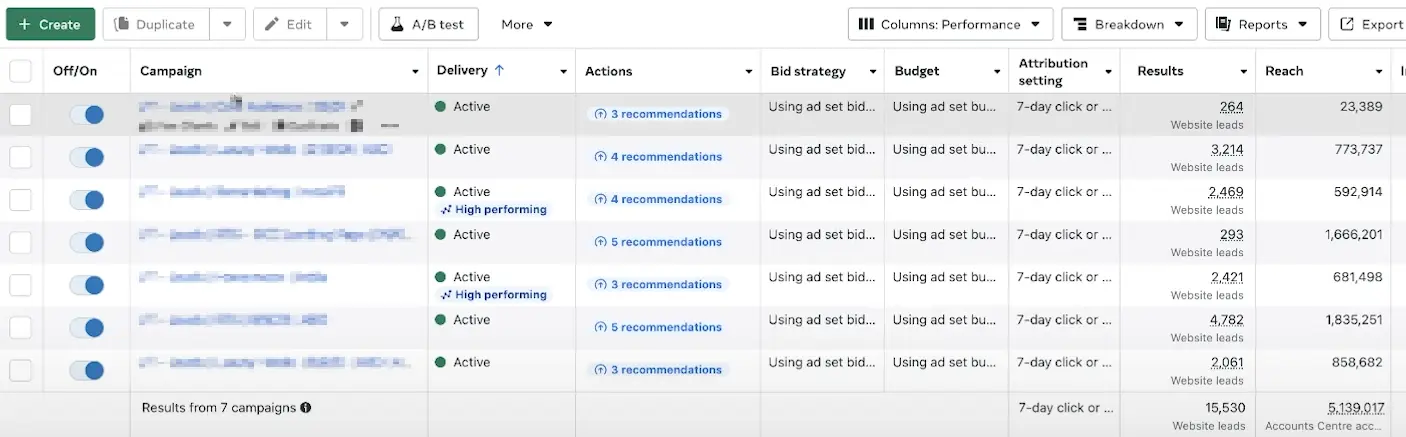Open the More menu
Image resolution: width=1406 pixels, height=437 pixels.
click(x=527, y=24)
